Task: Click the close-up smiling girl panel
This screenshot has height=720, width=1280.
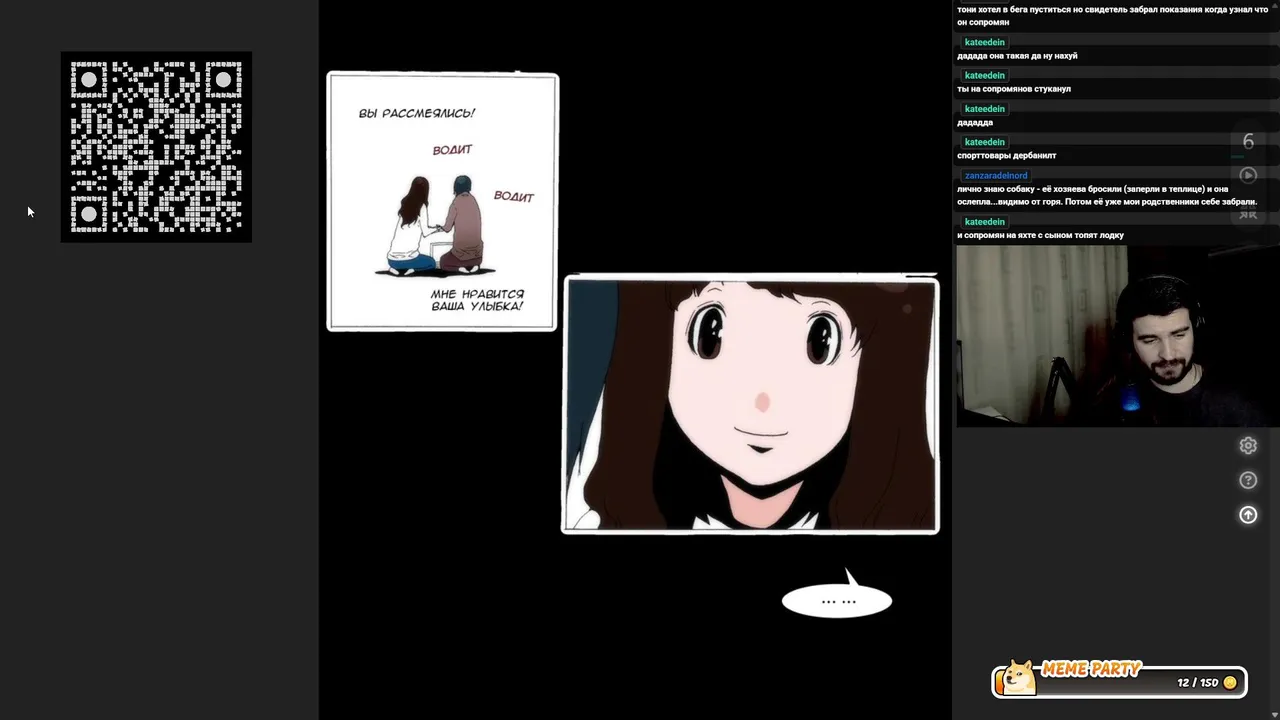Action: 751,404
